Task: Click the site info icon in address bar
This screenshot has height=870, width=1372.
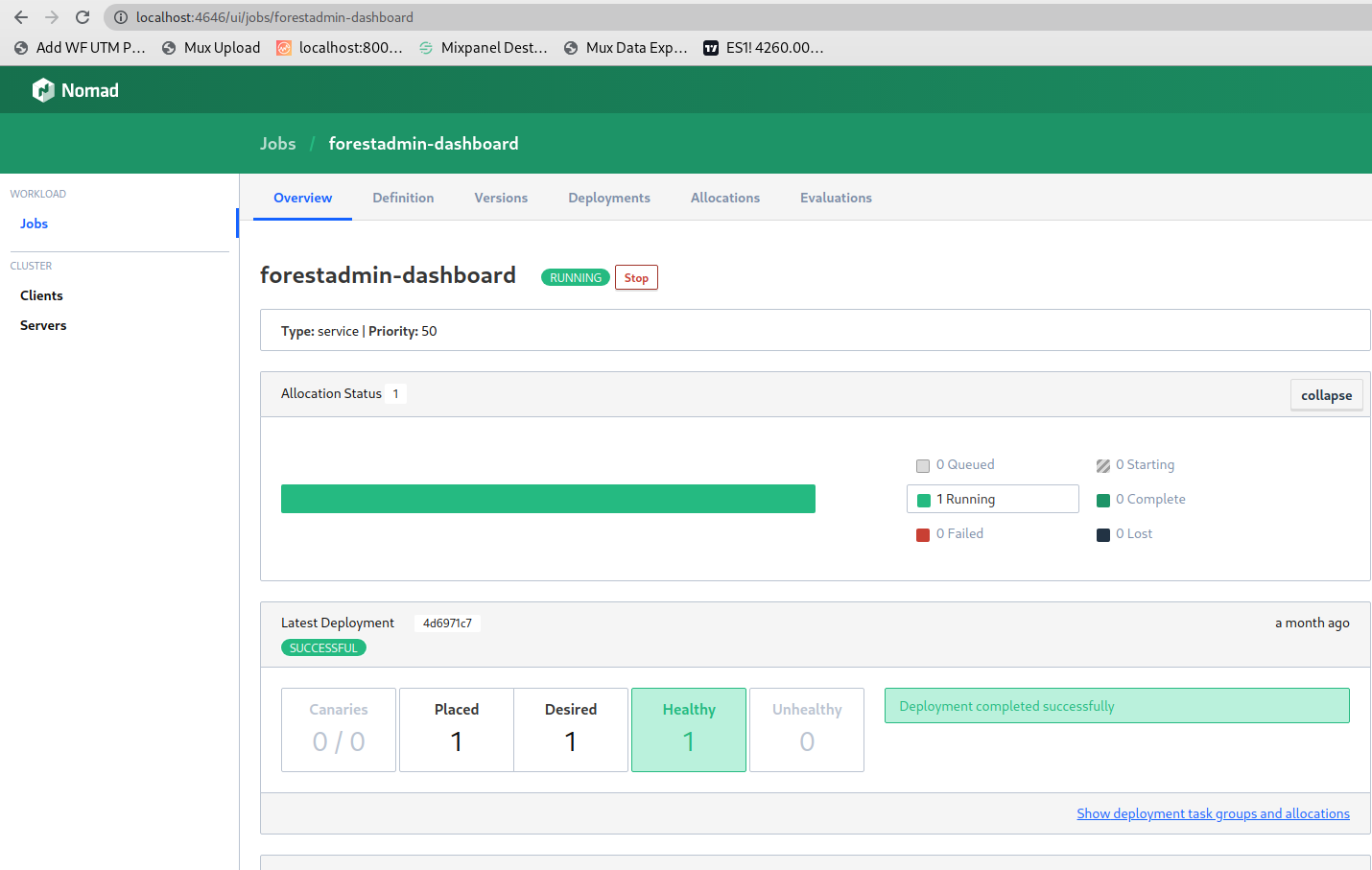Action: click(x=121, y=17)
